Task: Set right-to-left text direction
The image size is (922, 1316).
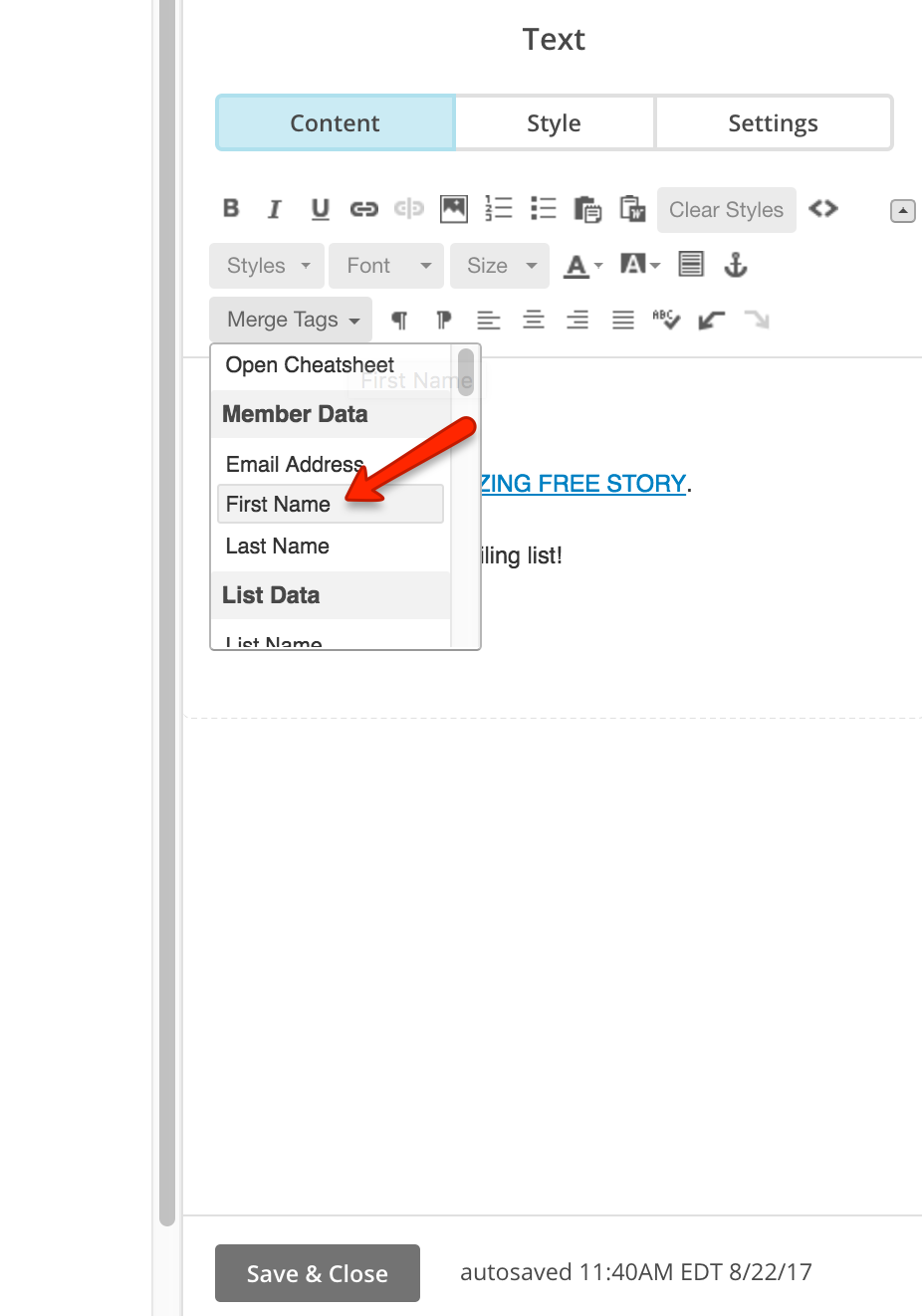Action: (x=443, y=320)
